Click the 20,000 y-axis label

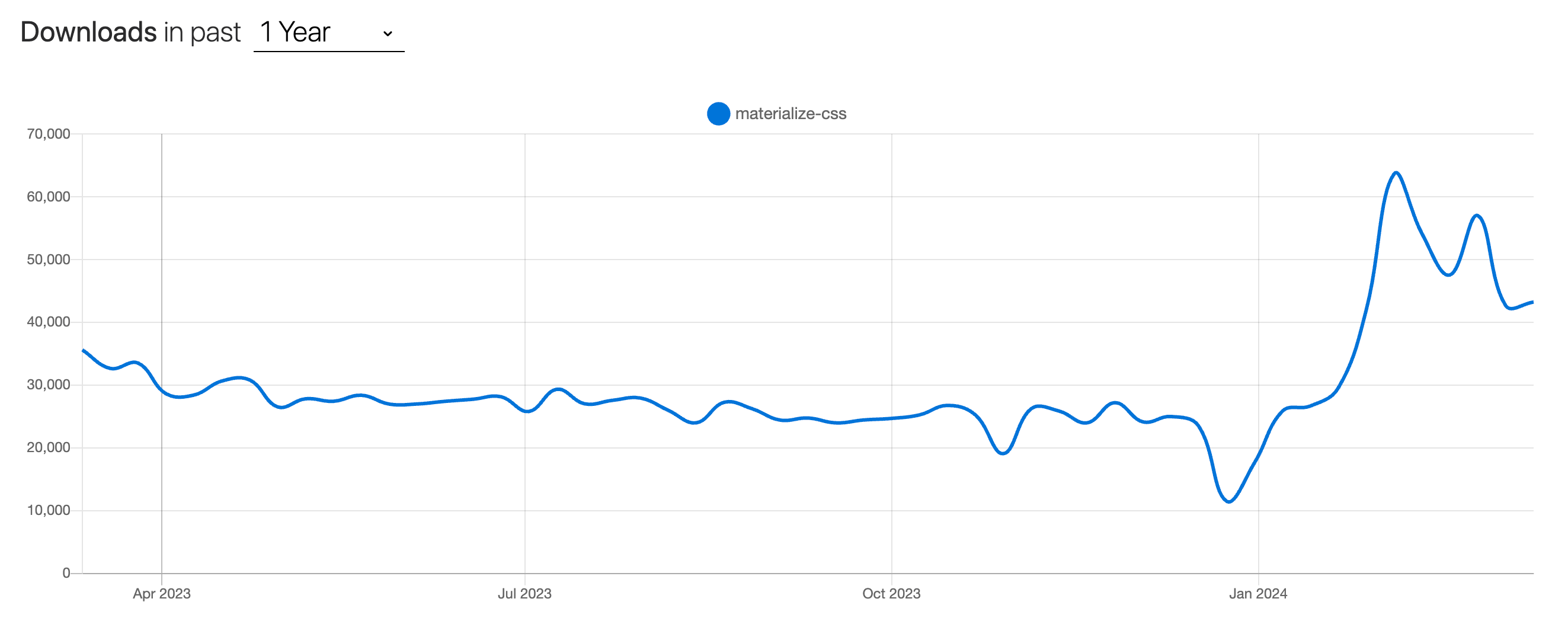48,447
